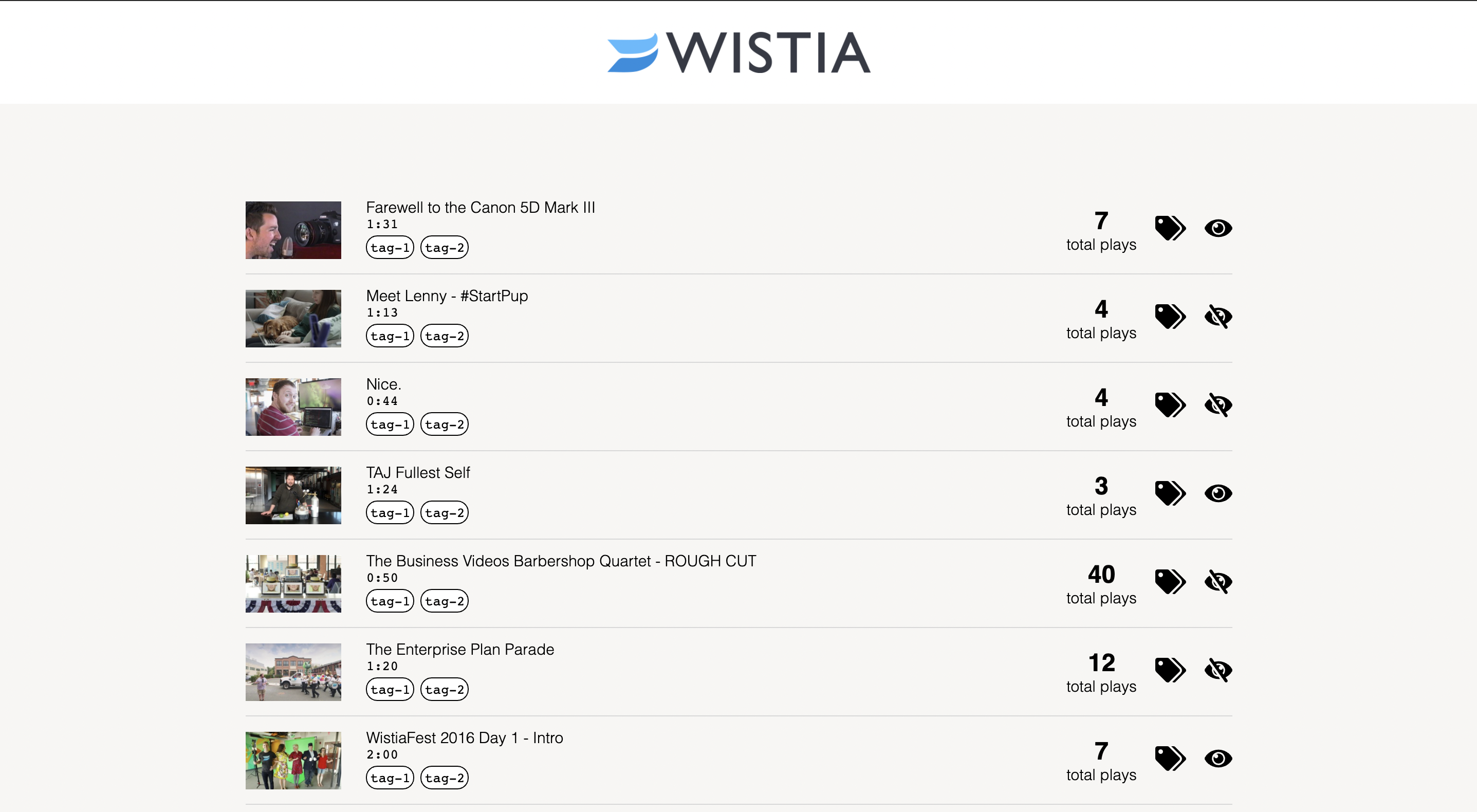This screenshot has height=812, width=1477.
Task: Select tags icon for TAJ Fullest Self
Action: (x=1170, y=493)
